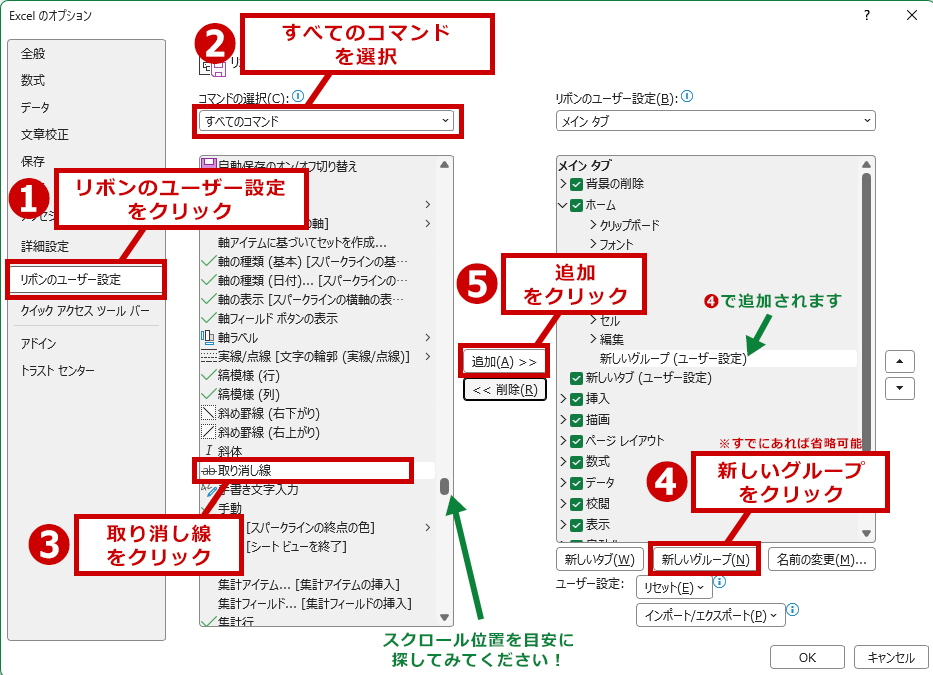Click the 自動保存 save icon in list

coord(208,165)
